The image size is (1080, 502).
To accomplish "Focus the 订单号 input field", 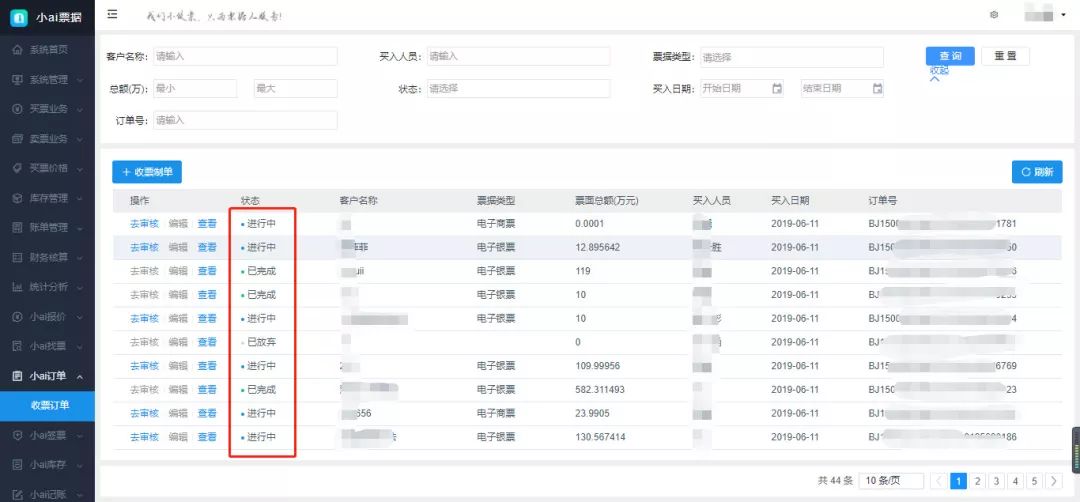I will pos(245,120).
